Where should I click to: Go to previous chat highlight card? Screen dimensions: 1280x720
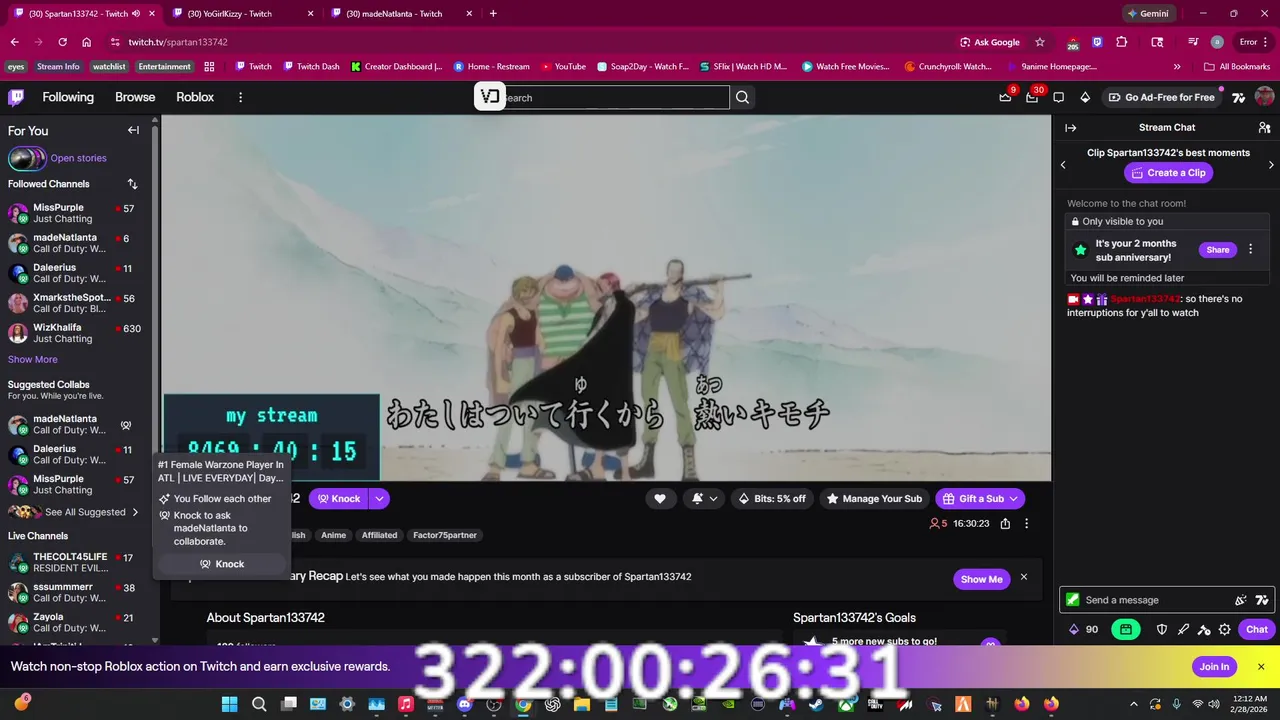pos(1063,164)
